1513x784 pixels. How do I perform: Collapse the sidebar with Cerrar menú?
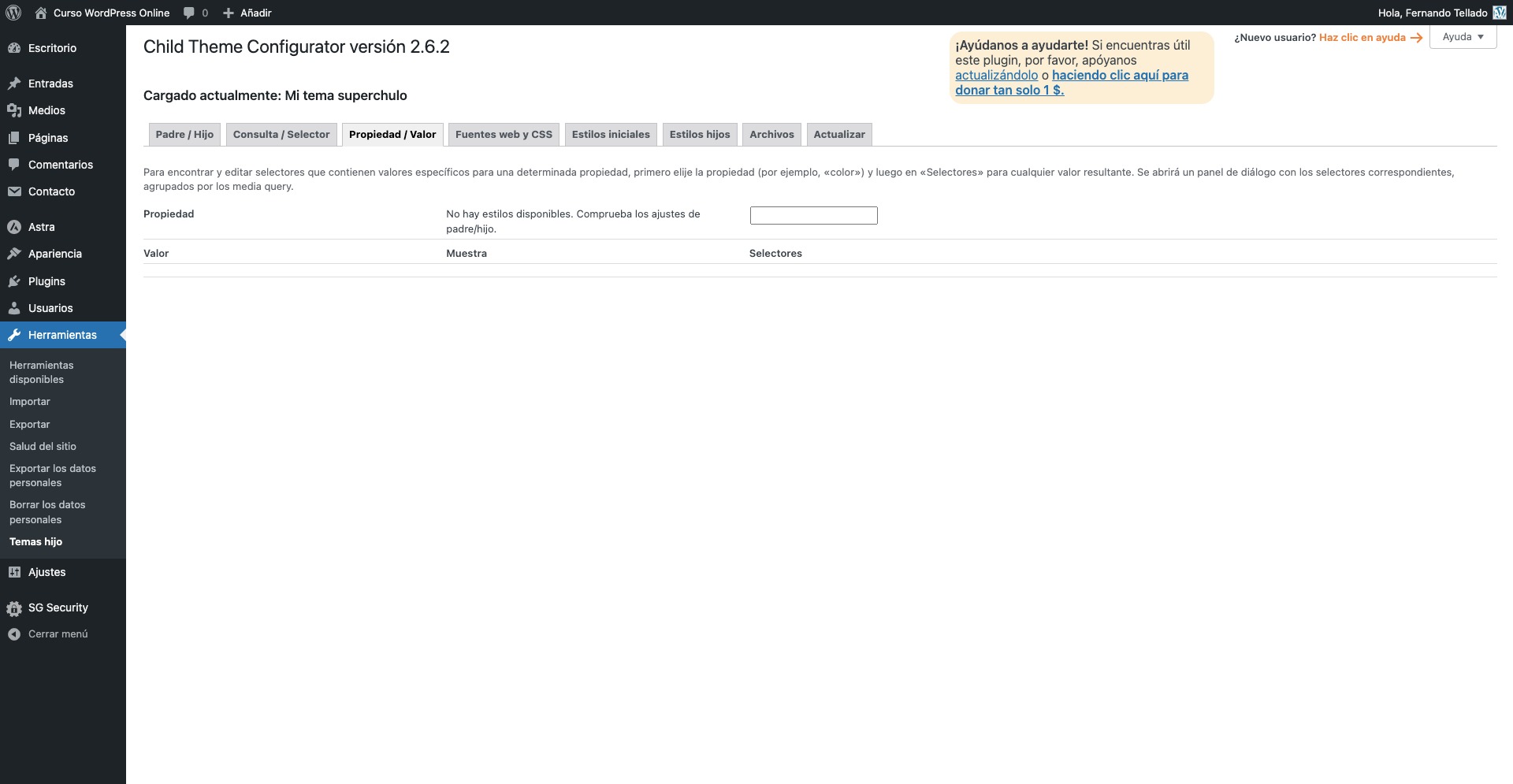click(58, 634)
